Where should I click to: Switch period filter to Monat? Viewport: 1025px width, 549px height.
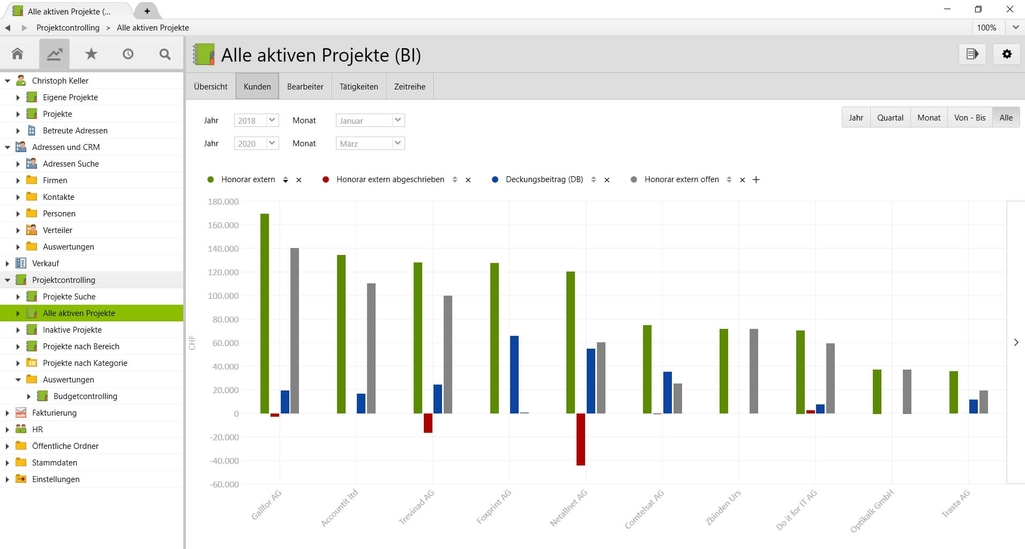[x=929, y=117]
